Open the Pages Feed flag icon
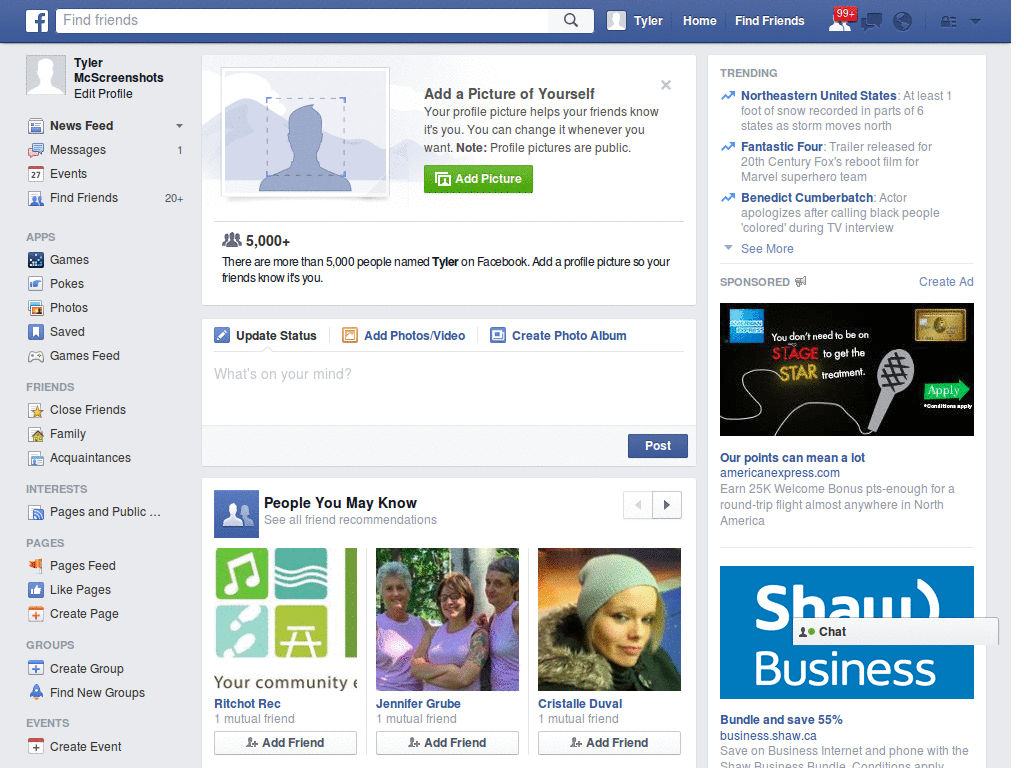The width and height of the screenshot is (1024, 768). [x=35, y=566]
